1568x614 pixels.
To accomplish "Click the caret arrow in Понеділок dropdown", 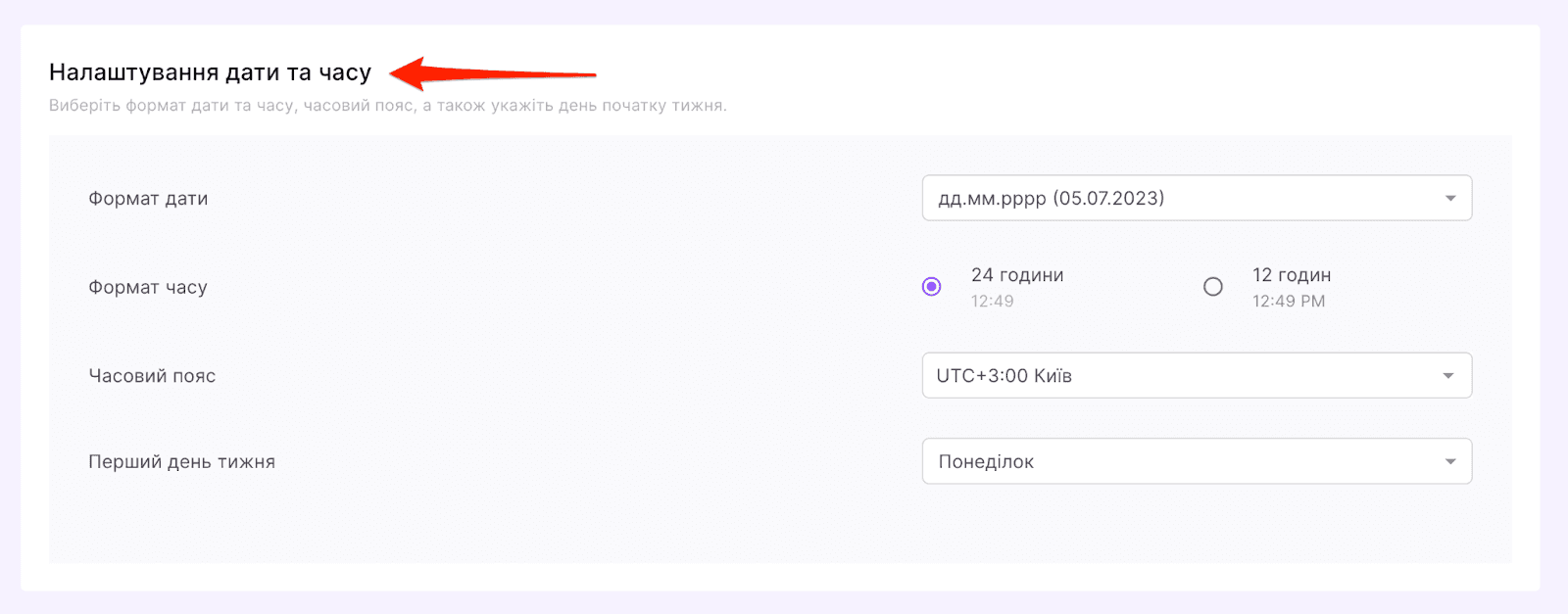I will click(1450, 462).
